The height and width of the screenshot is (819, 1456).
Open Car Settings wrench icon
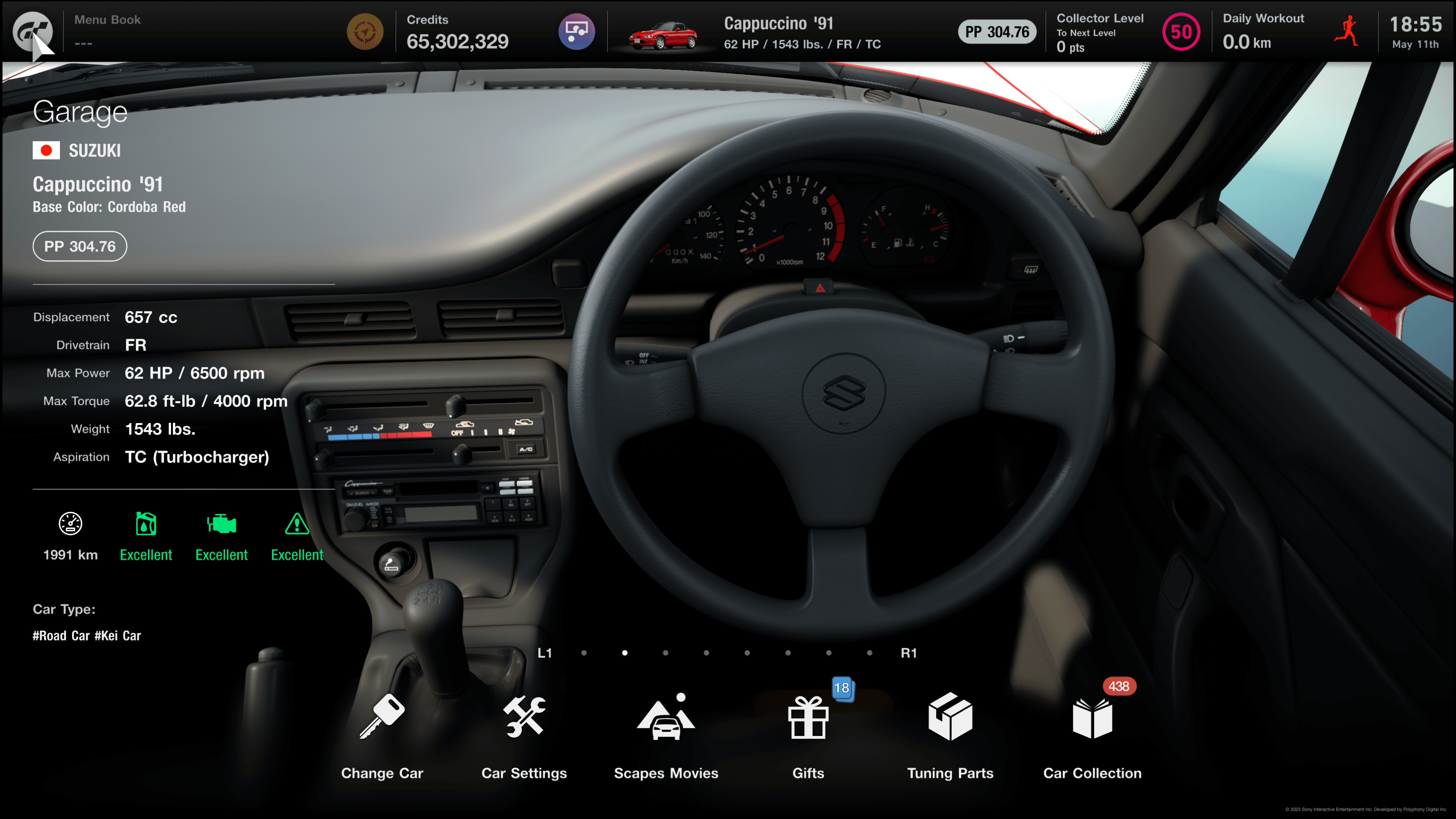(x=524, y=716)
